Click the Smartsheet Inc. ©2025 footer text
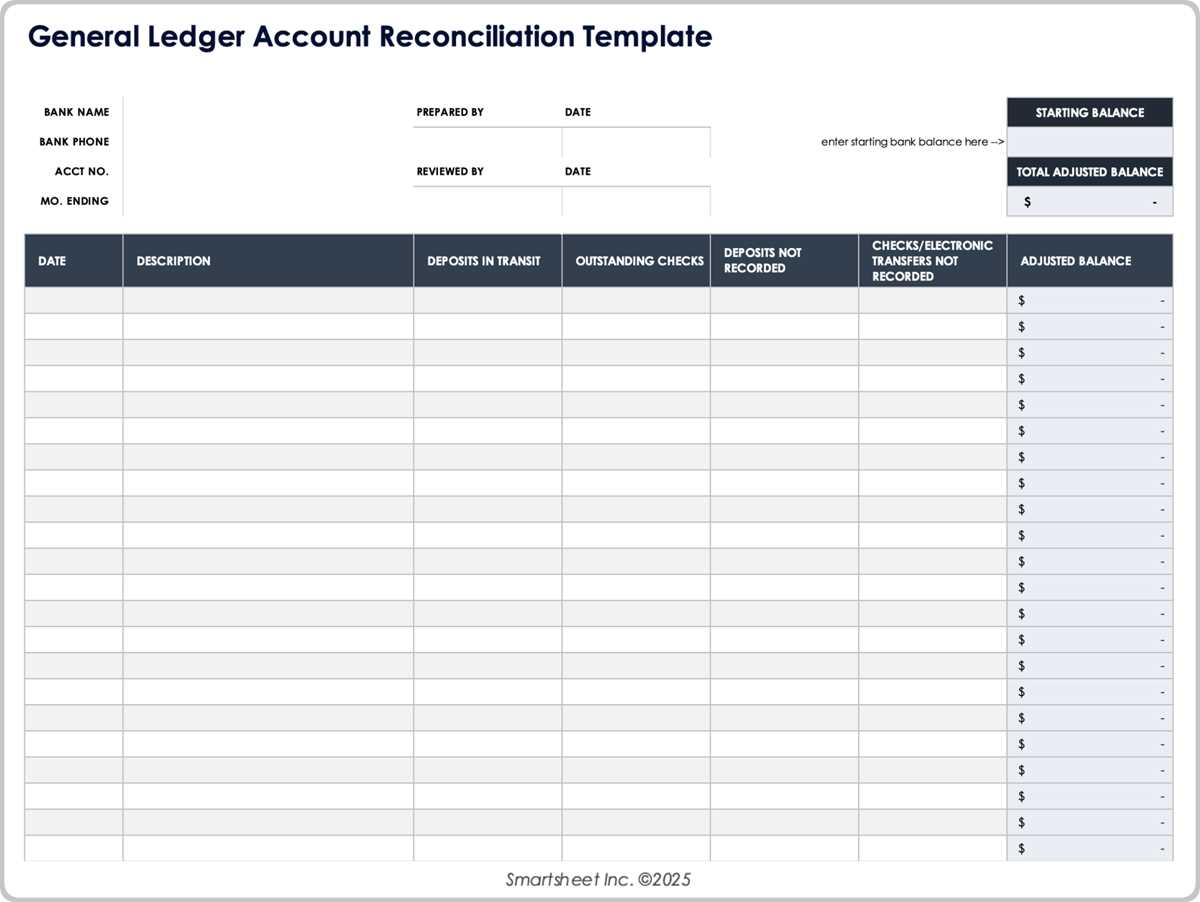This screenshot has height=902, width=1200. [598, 880]
